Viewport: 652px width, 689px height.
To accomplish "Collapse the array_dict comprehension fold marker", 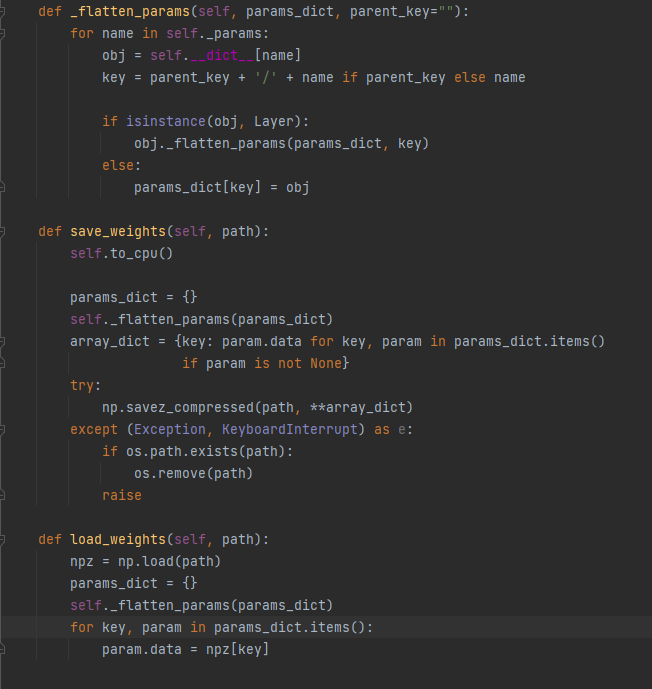I will tap(2, 341).
